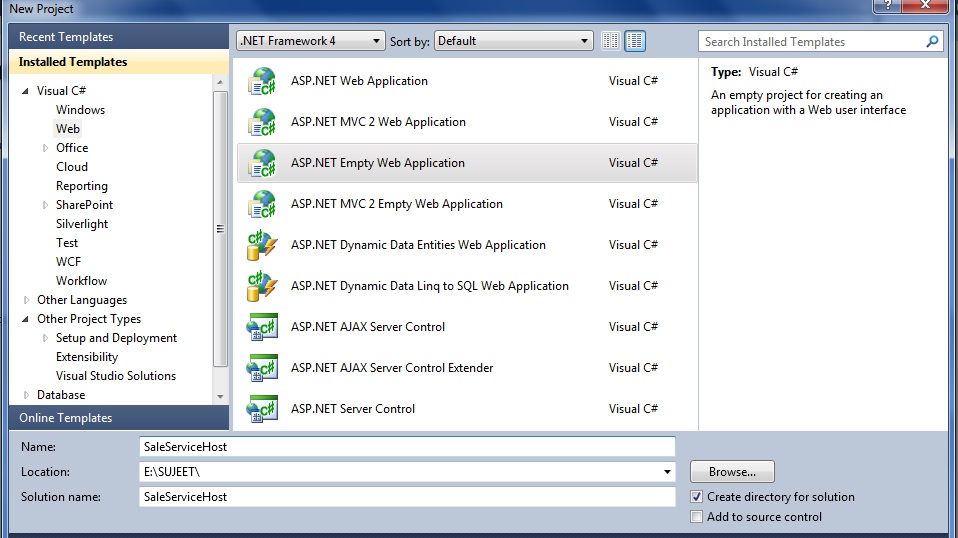Select the Web category
Screen dimensions: 958x538
68,129
